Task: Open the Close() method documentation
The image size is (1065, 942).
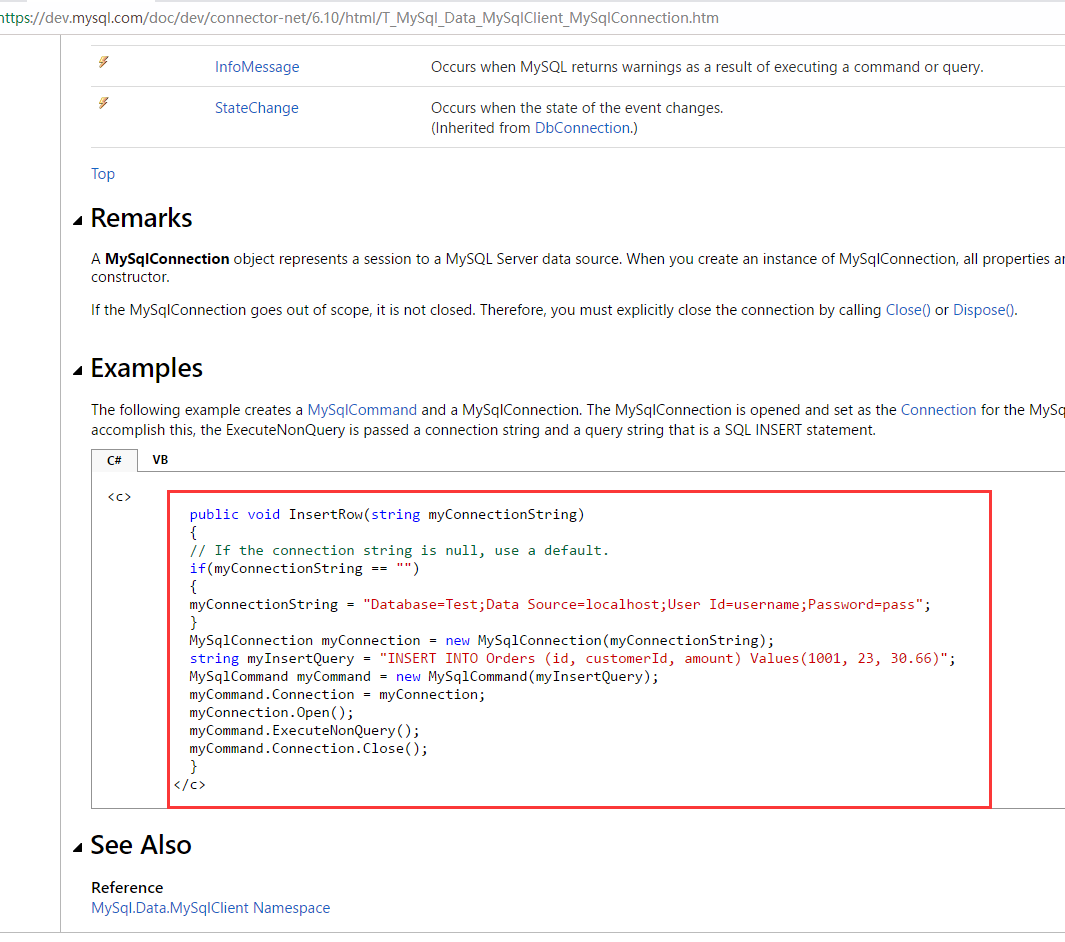Action: click(907, 310)
